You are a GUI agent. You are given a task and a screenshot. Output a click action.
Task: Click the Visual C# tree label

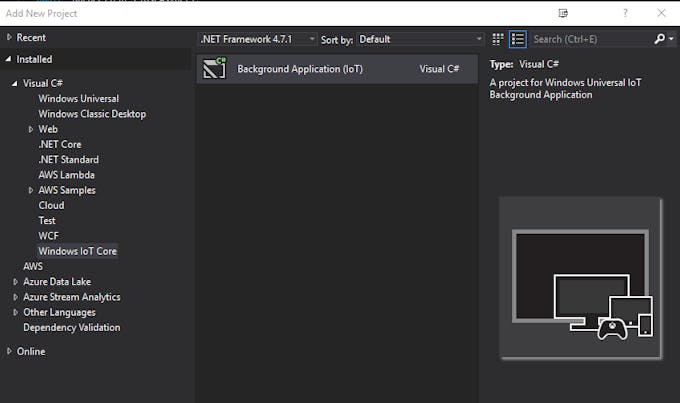pyautogui.click(x=43, y=83)
